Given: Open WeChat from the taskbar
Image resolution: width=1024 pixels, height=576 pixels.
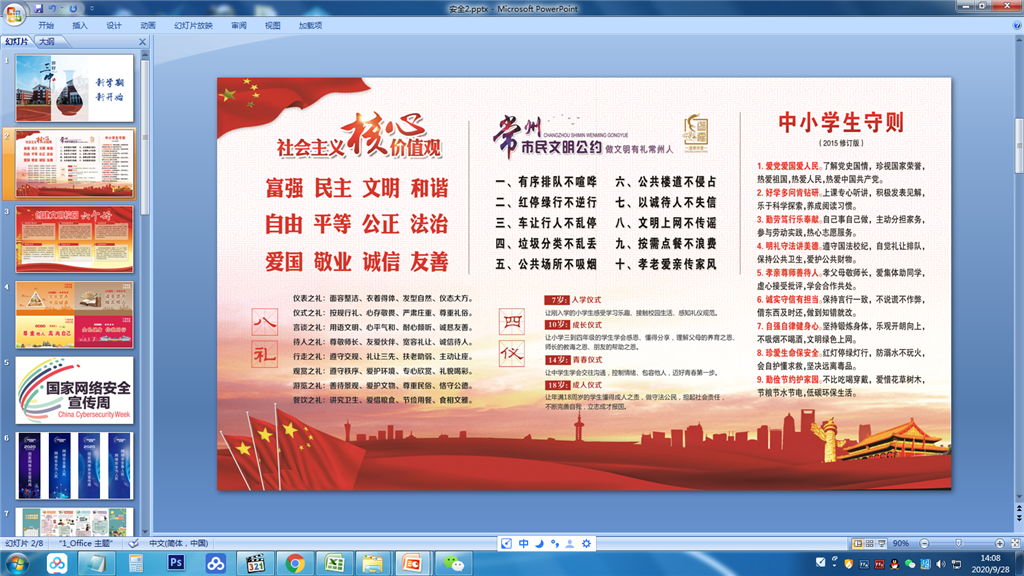Looking at the screenshot, I should pos(453,564).
